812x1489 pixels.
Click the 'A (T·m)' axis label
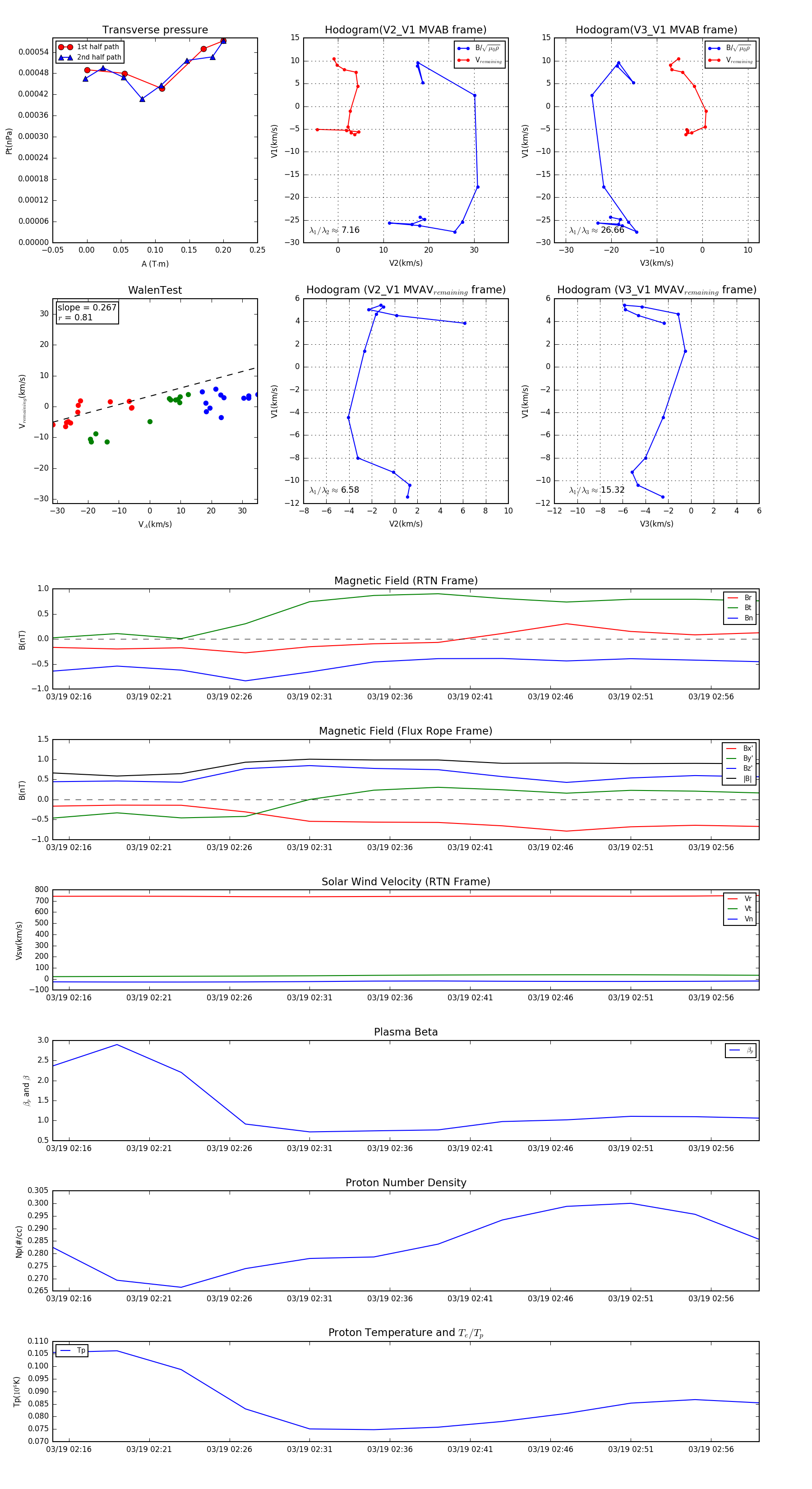pos(155,264)
